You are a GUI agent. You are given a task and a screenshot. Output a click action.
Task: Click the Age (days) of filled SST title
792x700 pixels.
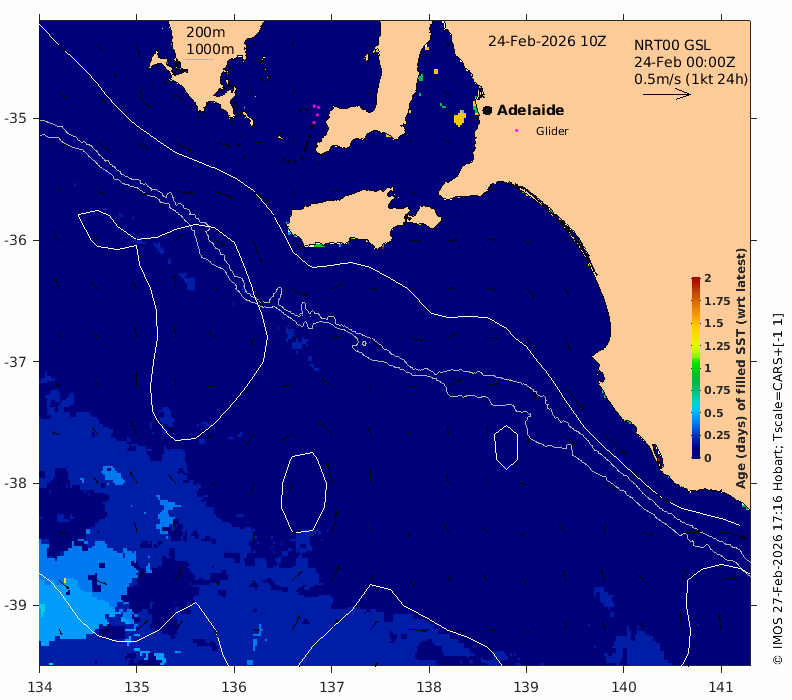point(741,368)
